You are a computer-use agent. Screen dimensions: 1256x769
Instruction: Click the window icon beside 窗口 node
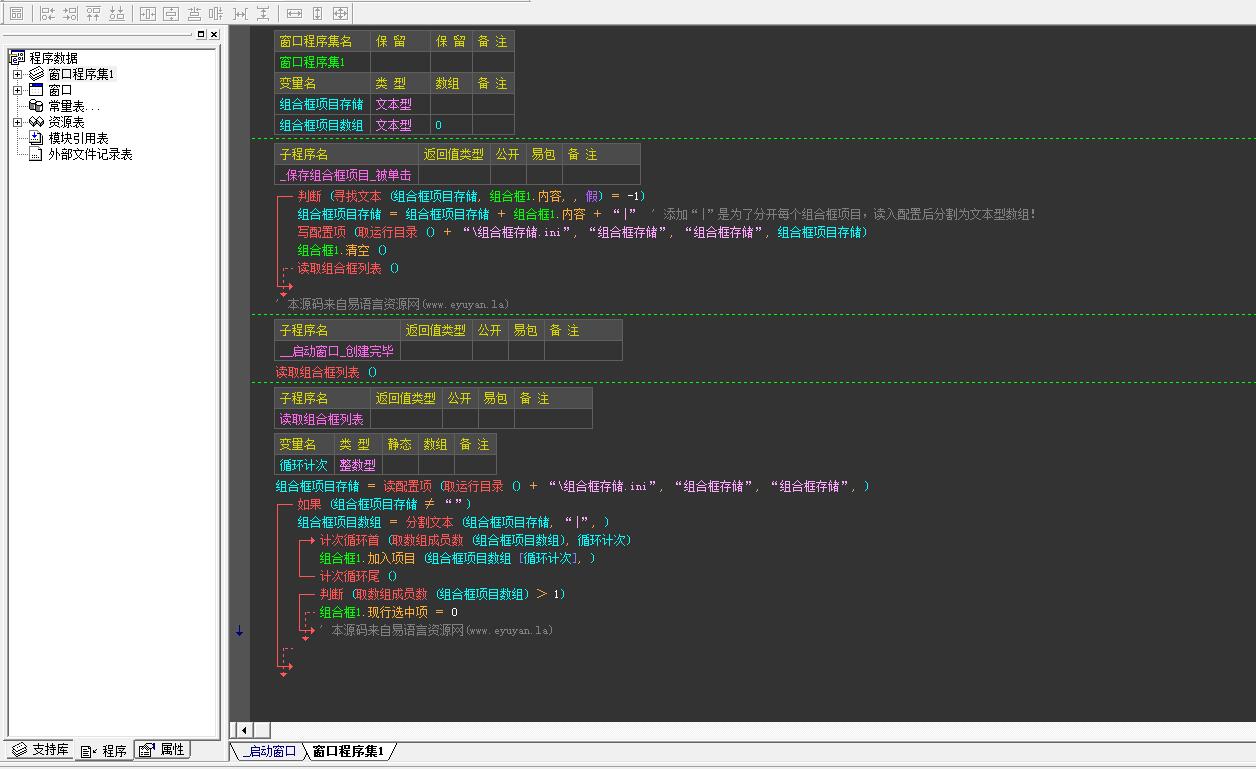(37, 90)
